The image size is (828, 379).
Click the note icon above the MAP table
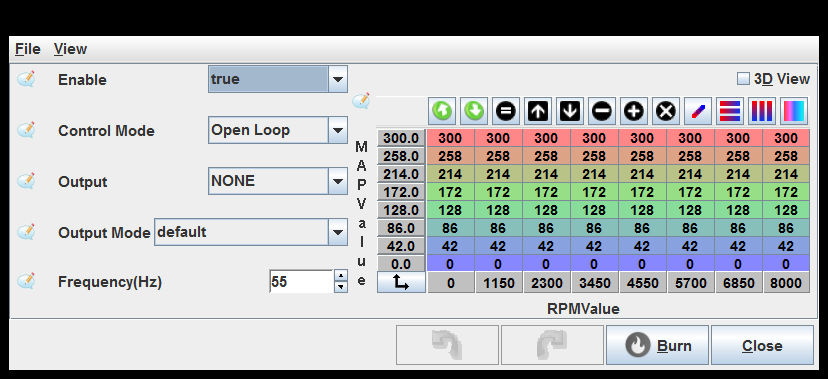(361, 100)
